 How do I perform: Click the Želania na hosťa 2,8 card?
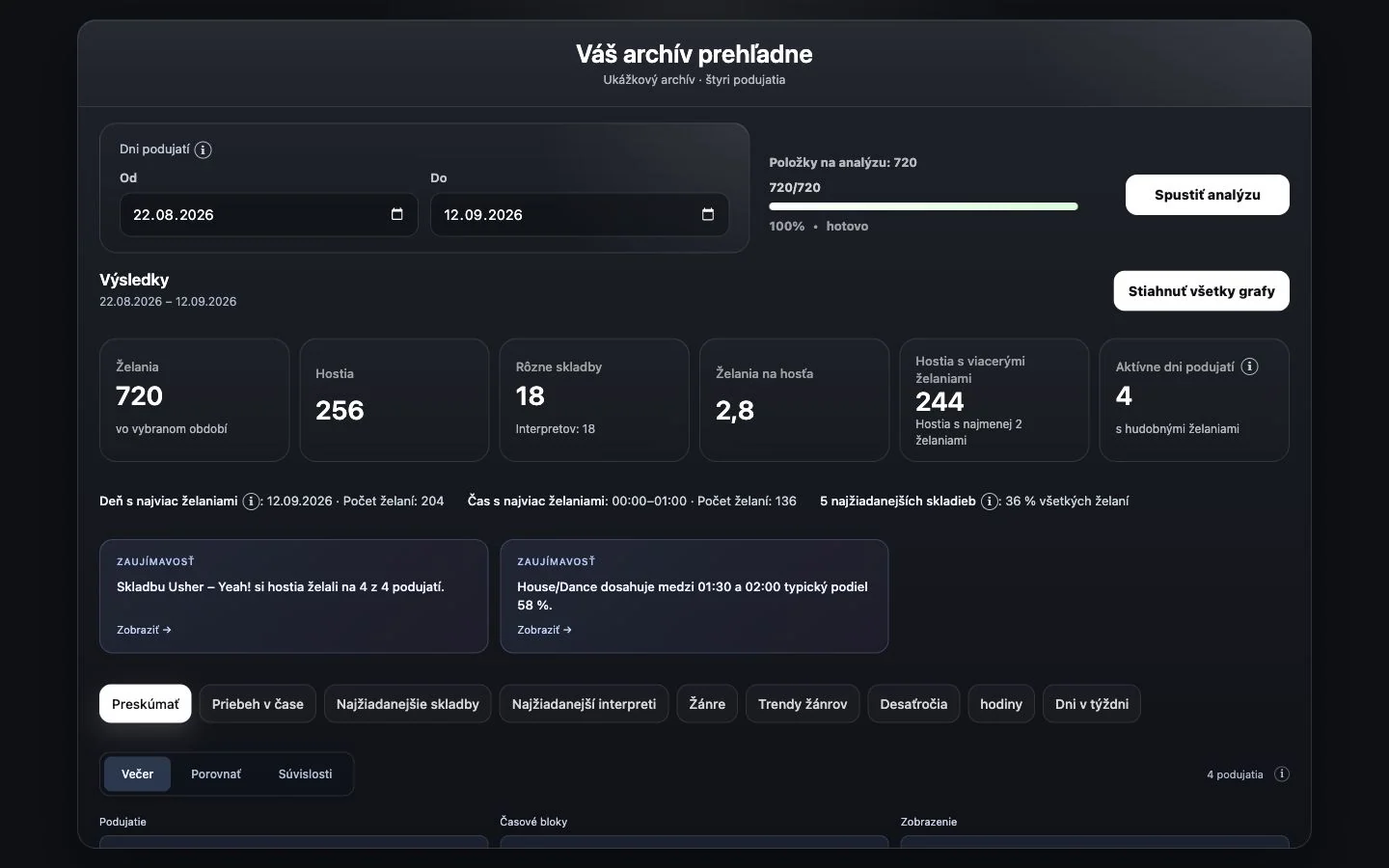coord(794,399)
